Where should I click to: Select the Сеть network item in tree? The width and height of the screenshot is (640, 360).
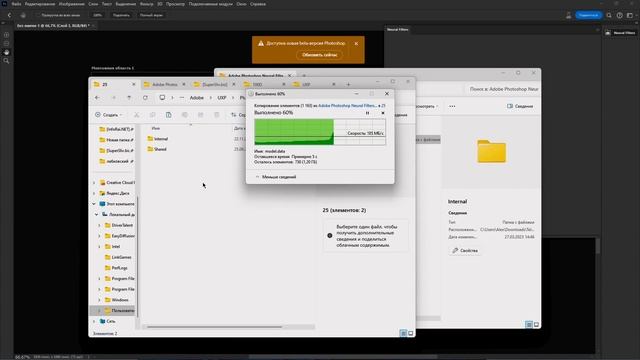[x=107, y=321]
